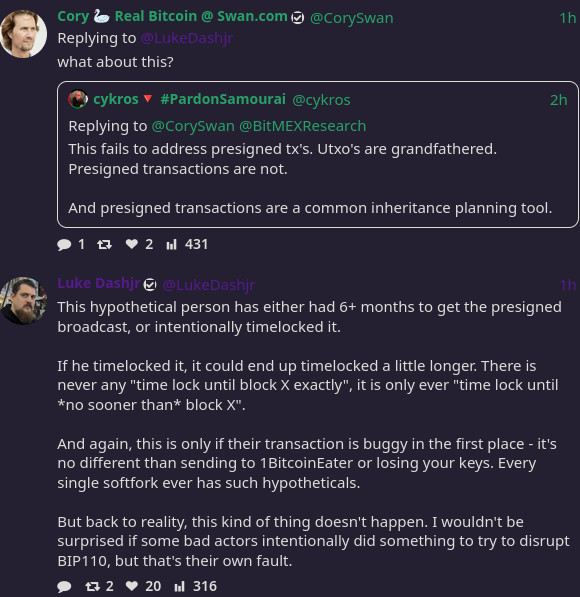Follow the purple @LukeDashjr reply mention
Viewport: 580px width, 597px height.
pyautogui.click(x=187, y=38)
